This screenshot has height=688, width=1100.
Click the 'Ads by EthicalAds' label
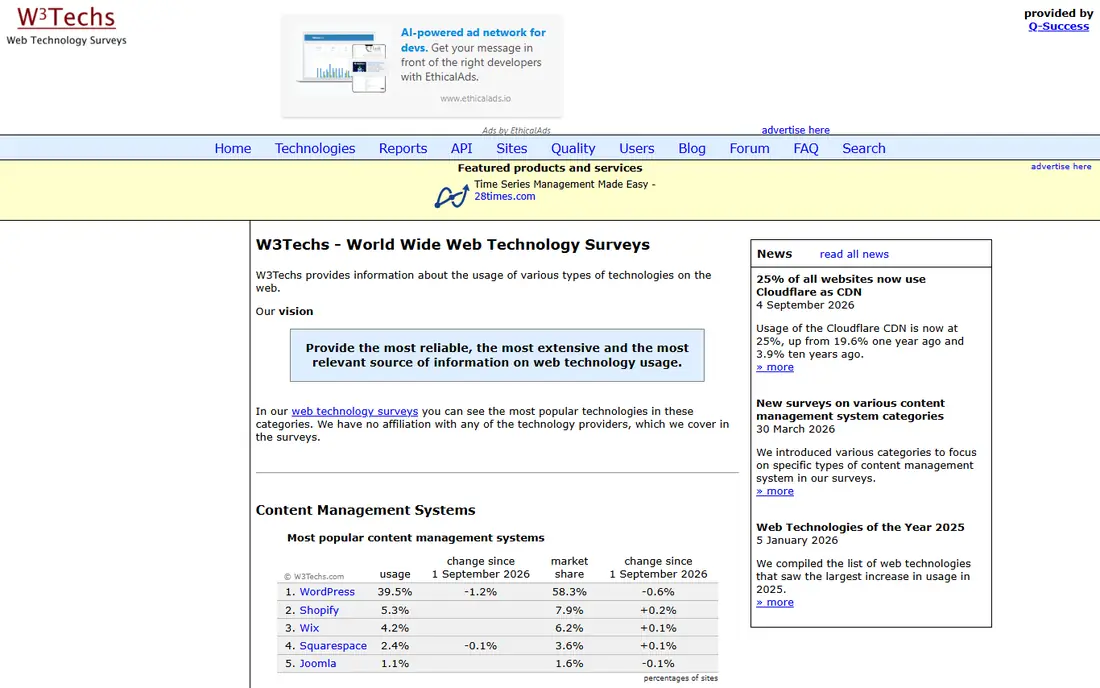pyautogui.click(x=516, y=130)
